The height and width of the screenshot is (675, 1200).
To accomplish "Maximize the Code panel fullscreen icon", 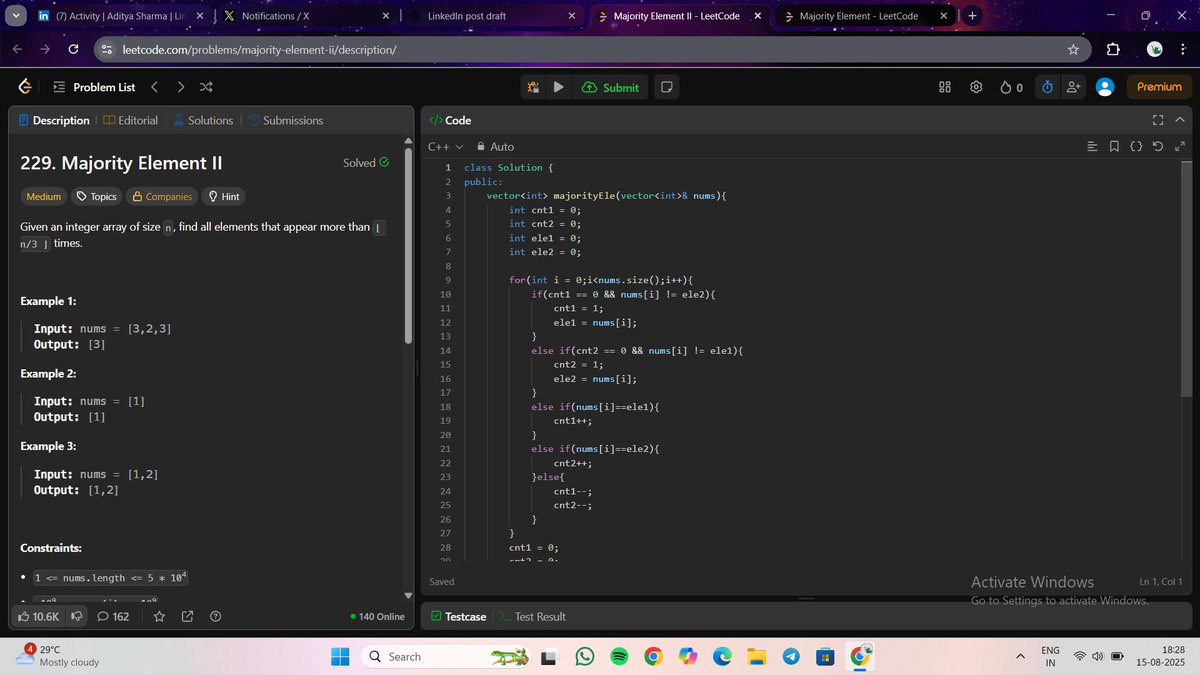I will click(1158, 120).
